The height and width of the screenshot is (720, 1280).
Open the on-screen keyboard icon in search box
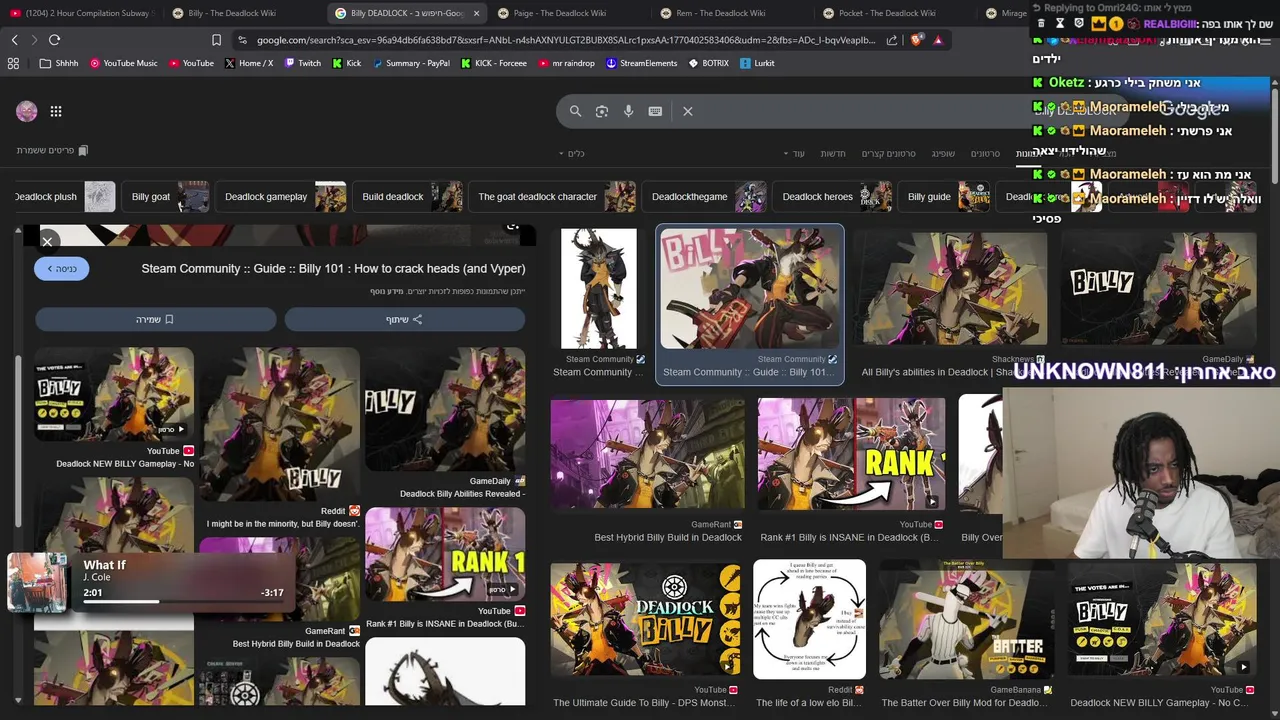[x=655, y=111]
